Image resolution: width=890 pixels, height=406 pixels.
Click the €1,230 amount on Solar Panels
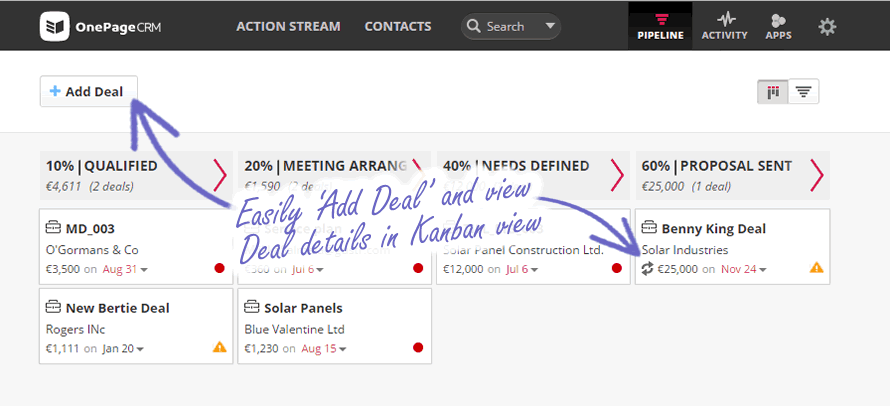[x=261, y=349]
